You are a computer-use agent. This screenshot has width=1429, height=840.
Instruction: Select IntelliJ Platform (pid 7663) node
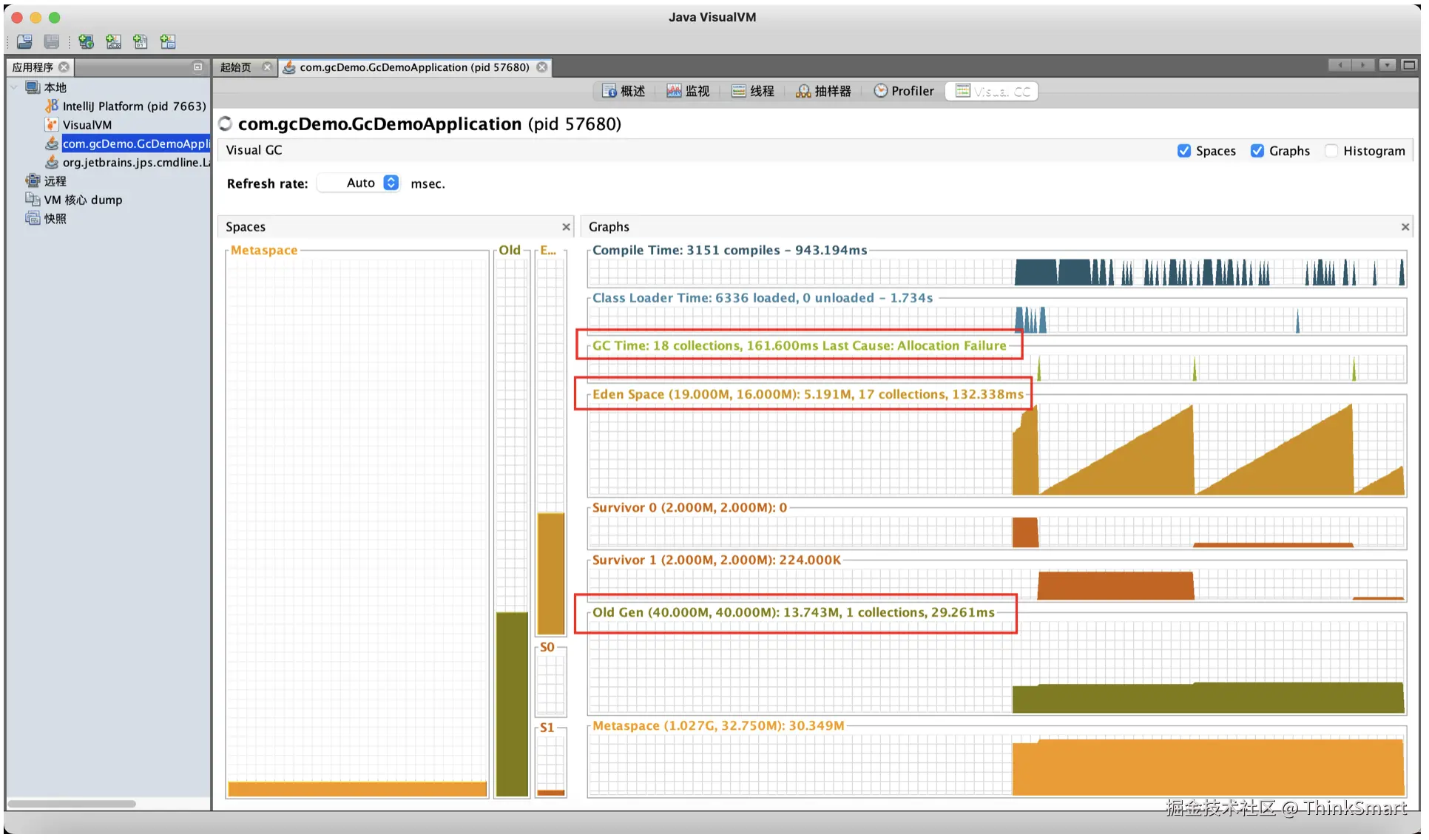(133, 106)
